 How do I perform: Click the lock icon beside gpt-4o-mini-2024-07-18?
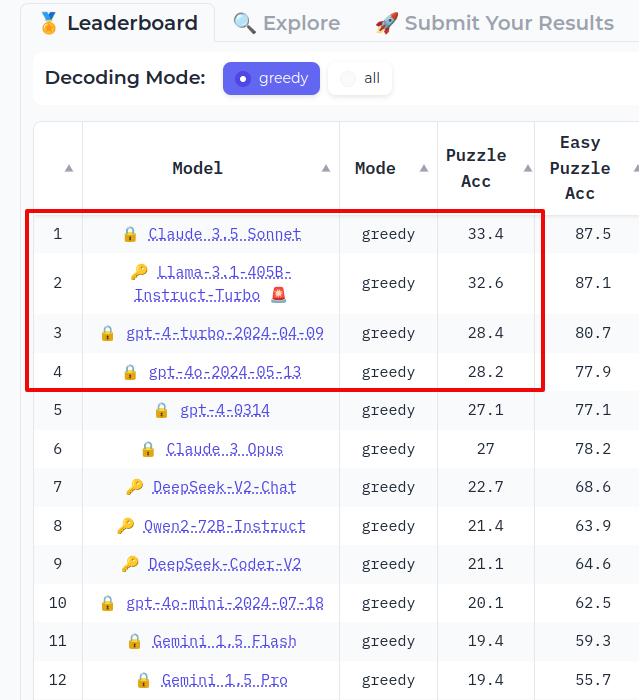click(107, 603)
